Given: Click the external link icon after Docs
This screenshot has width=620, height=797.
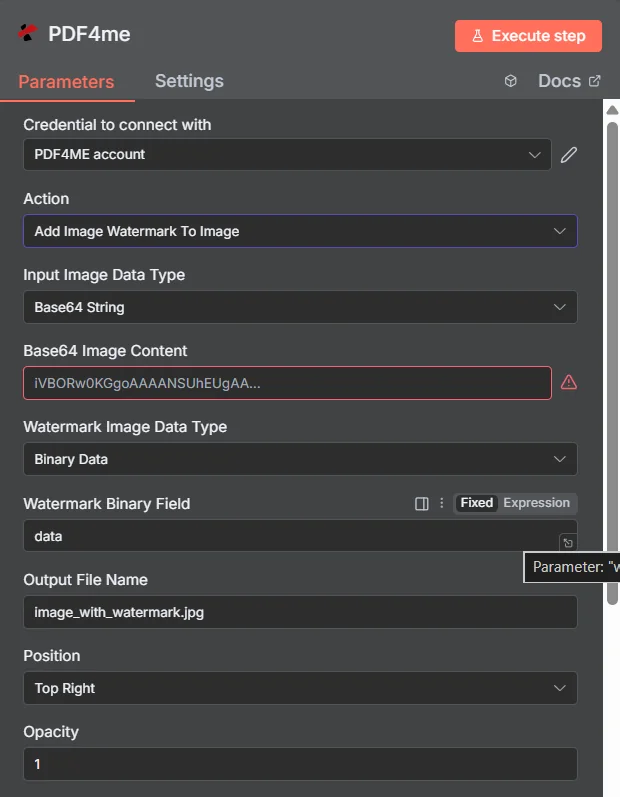Looking at the screenshot, I should pos(595,81).
